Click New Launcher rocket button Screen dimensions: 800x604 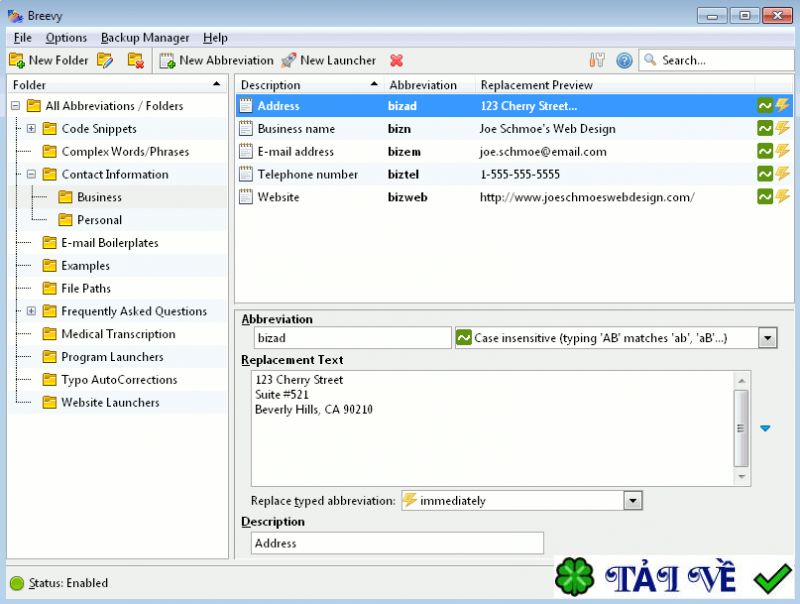(x=329, y=60)
